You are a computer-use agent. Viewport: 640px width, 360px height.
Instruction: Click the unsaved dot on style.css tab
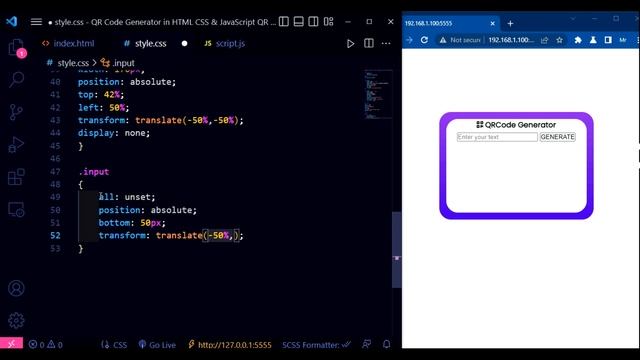[x=184, y=43]
